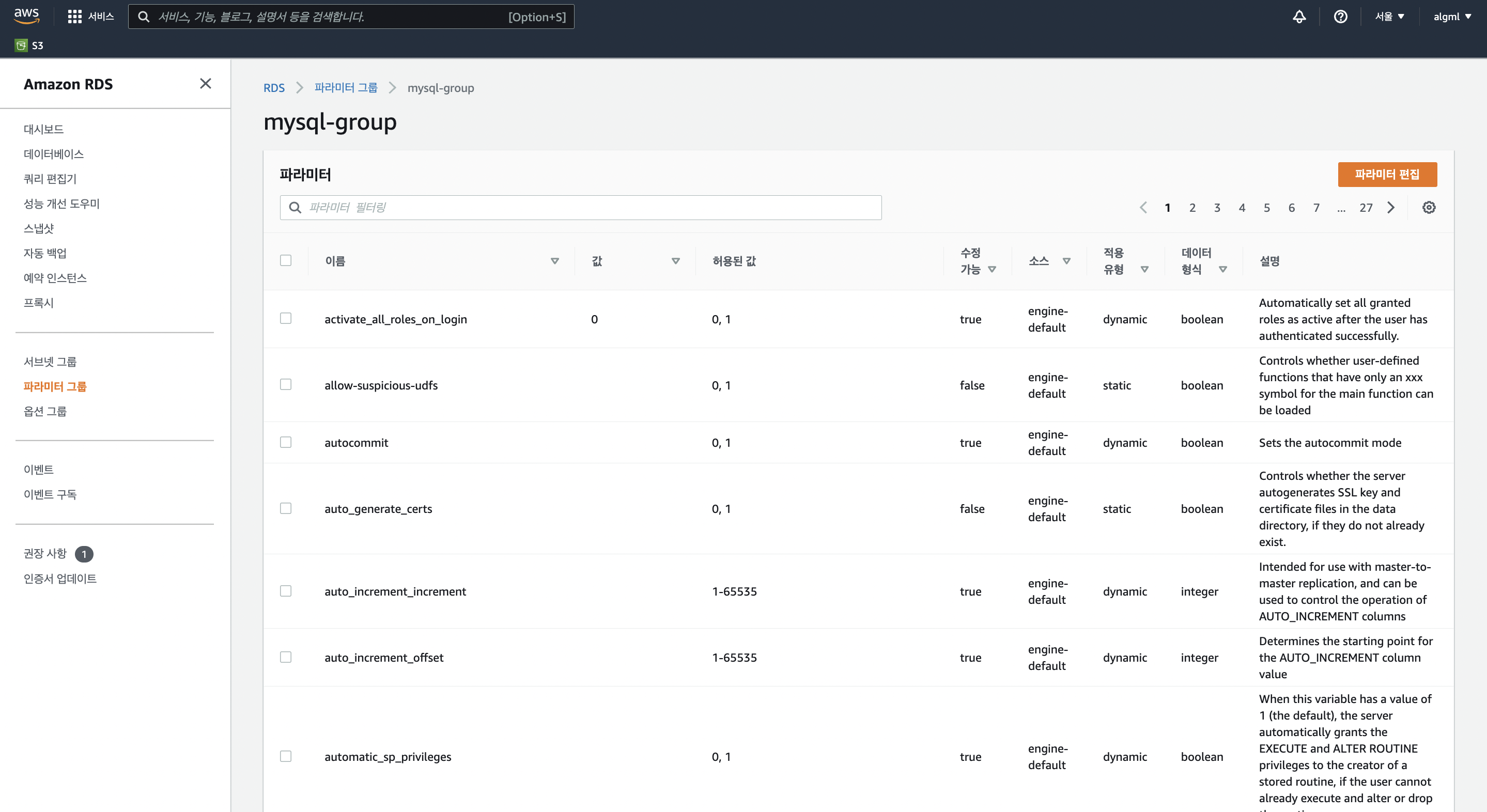Click the 파라미터 그룹 breadcrumb link
The height and width of the screenshot is (812, 1487).
346,88
